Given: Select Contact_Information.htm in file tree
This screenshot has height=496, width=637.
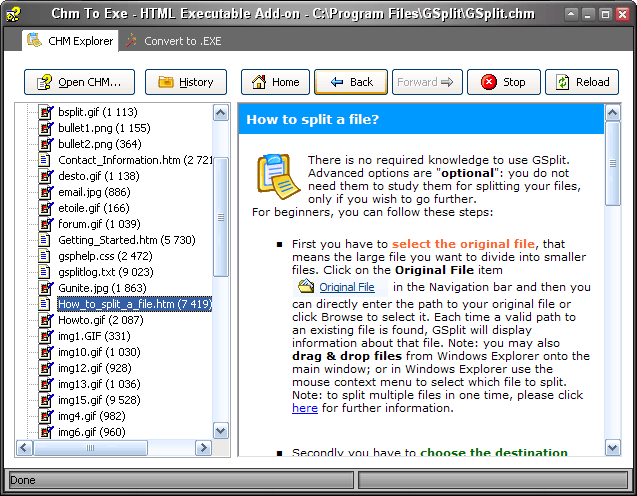Looking at the screenshot, I should (135, 160).
